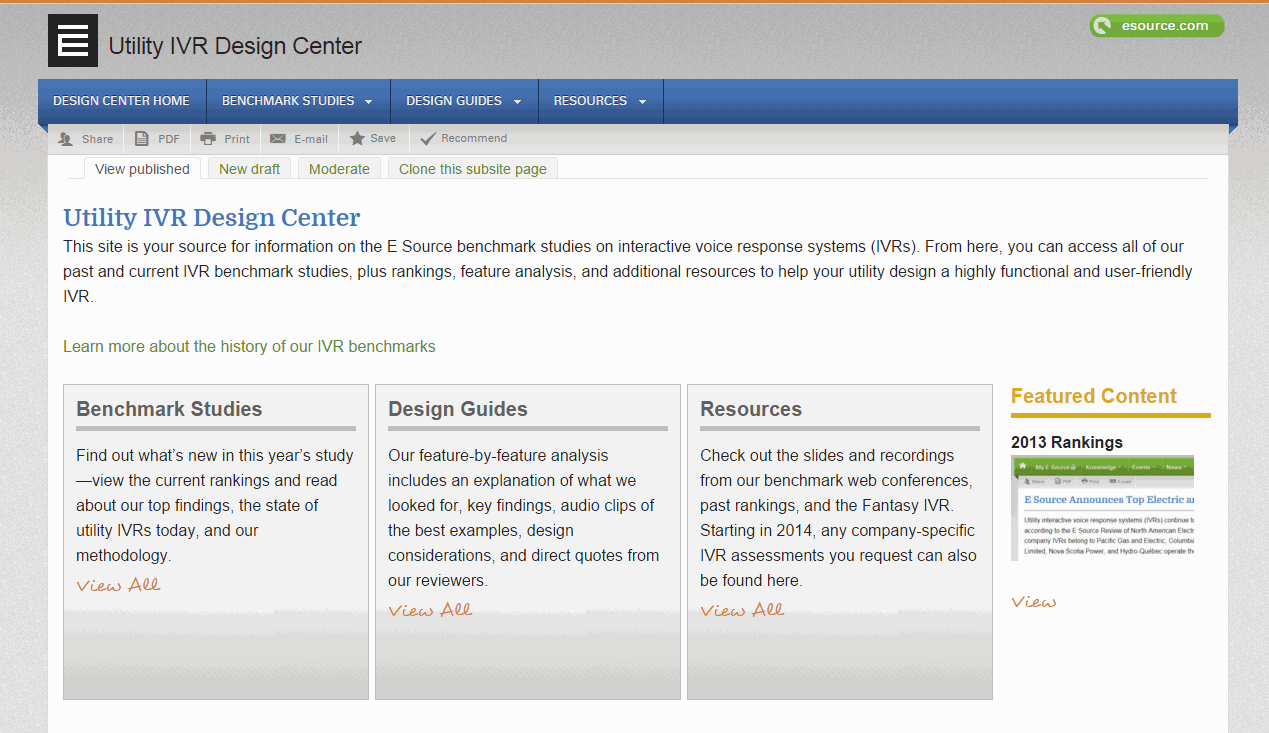The image size is (1269, 733).
Task: Click the Design Guides card heading
Action: click(x=458, y=409)
